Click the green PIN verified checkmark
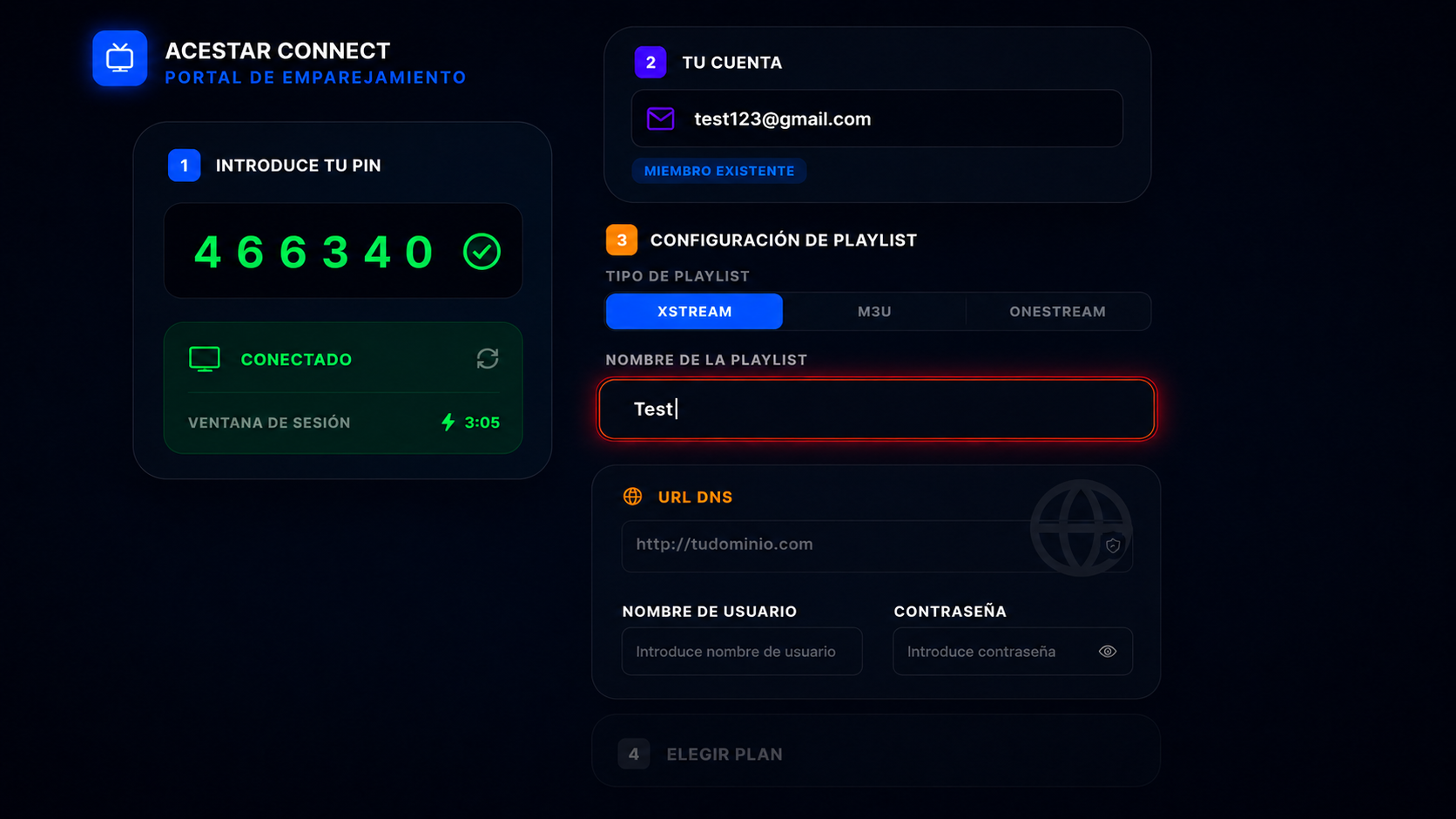The height and width of the screenshot is (819, 1456). pos(482,252)
